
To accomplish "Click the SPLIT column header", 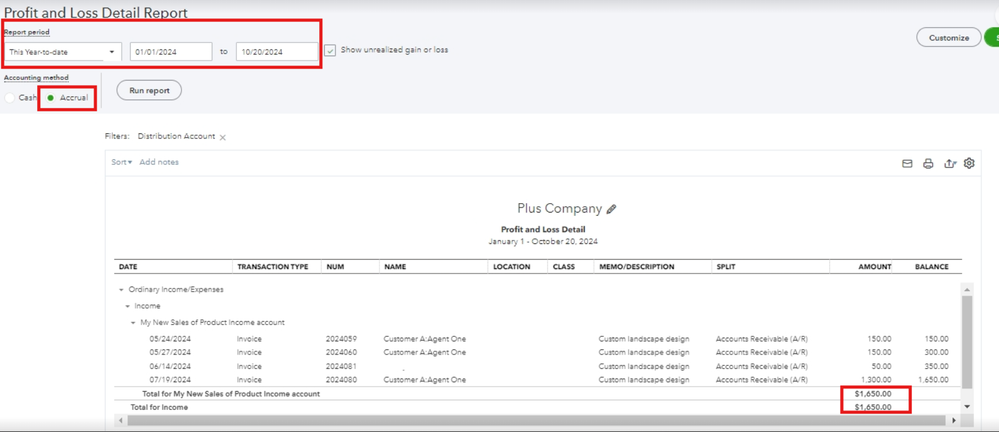I will pyautogui.click(x=725, y=267).
